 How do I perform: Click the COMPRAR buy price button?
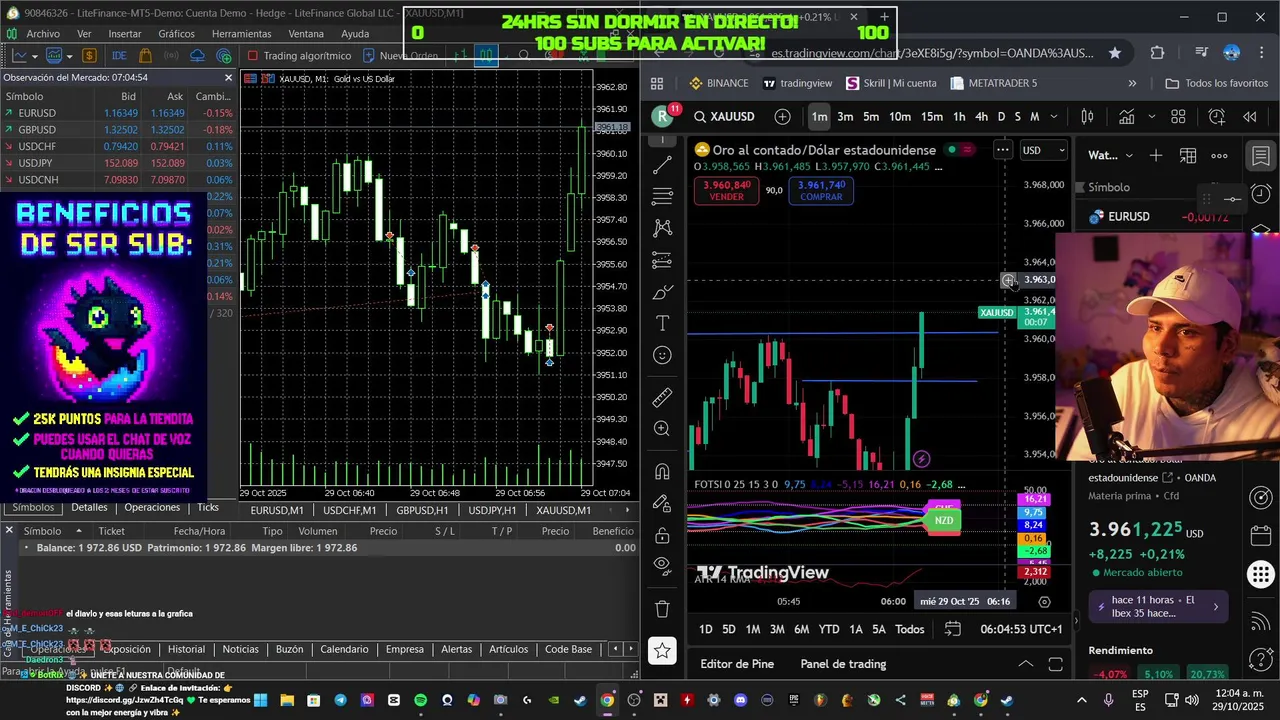click(x=821, y=191)
